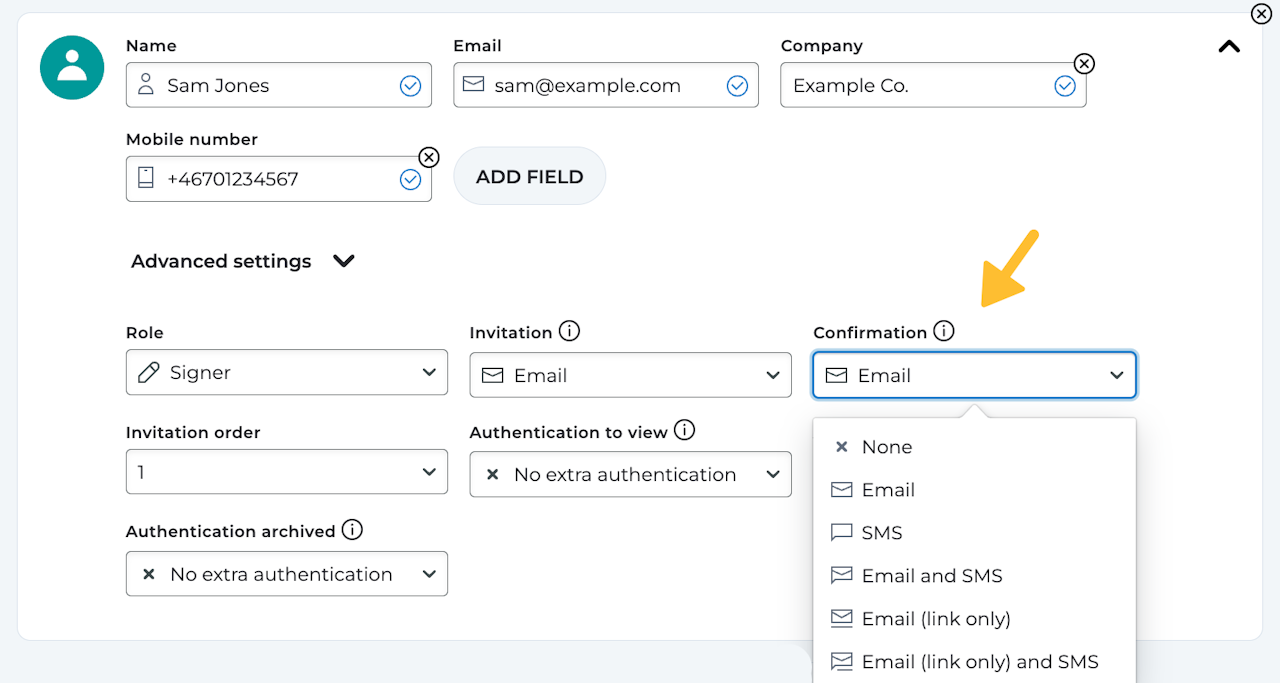Click the checkmark in the Name field

pos(410,86)
